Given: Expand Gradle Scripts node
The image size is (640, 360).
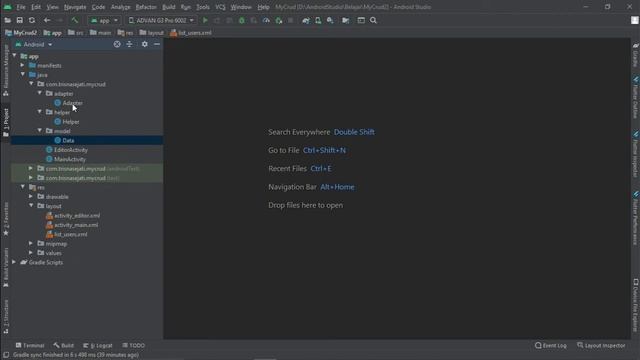Looking at the screenshot, I should coord(15,262).
